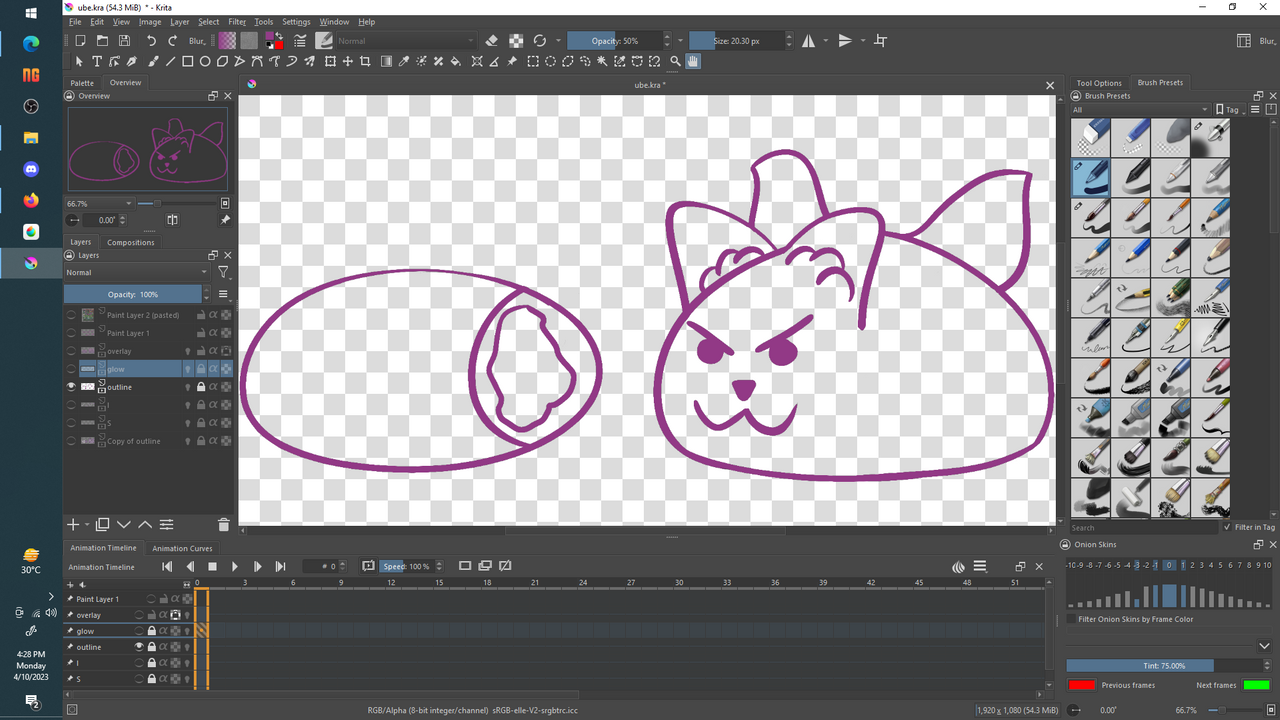Show the glow layer in Layers
Screen dimensions: 1280x720
point(71,369)
